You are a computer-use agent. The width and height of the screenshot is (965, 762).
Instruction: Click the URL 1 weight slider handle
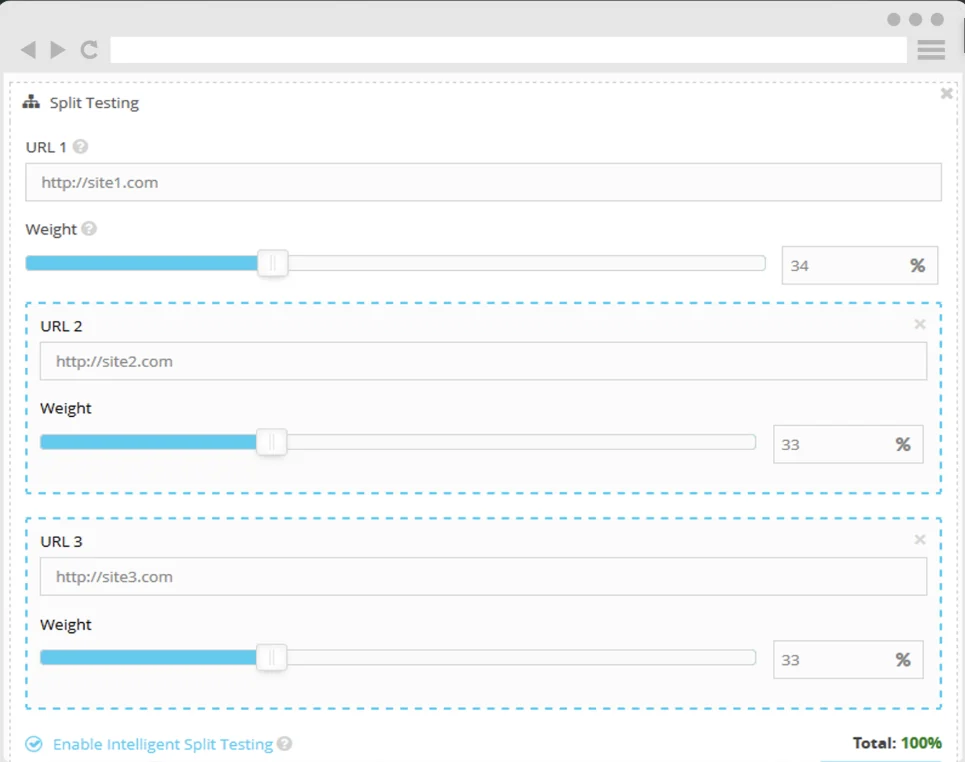(272, 263)
